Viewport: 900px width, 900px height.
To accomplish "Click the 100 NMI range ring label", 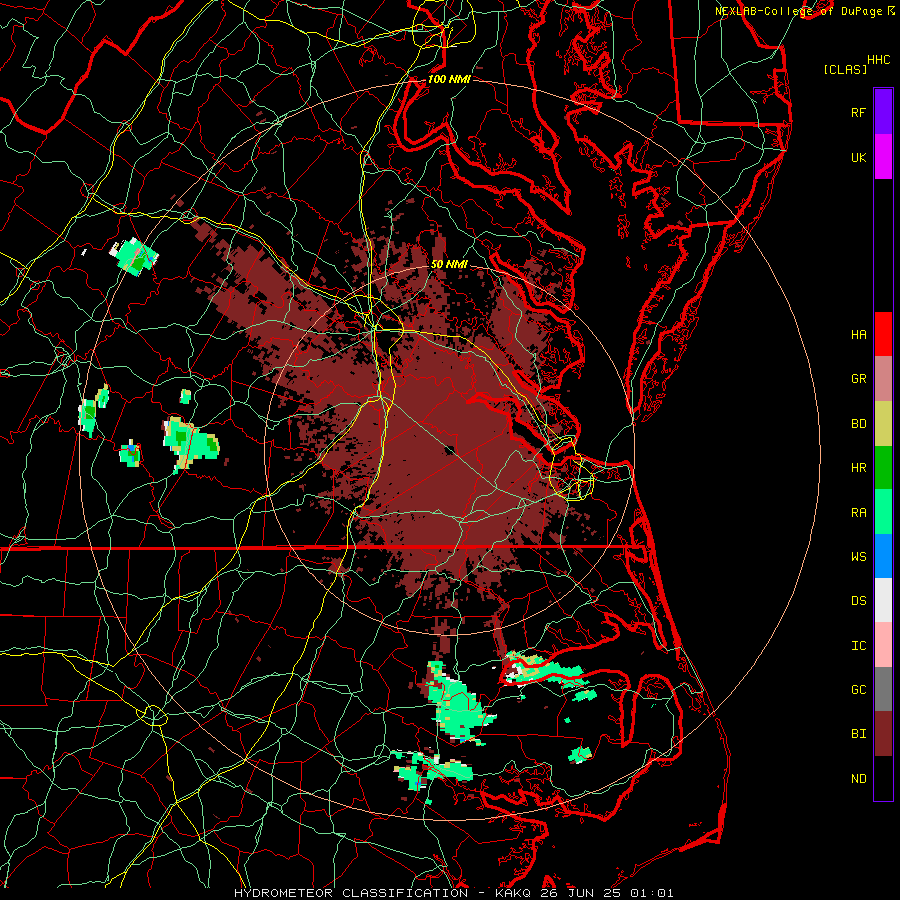I will 449,79.
